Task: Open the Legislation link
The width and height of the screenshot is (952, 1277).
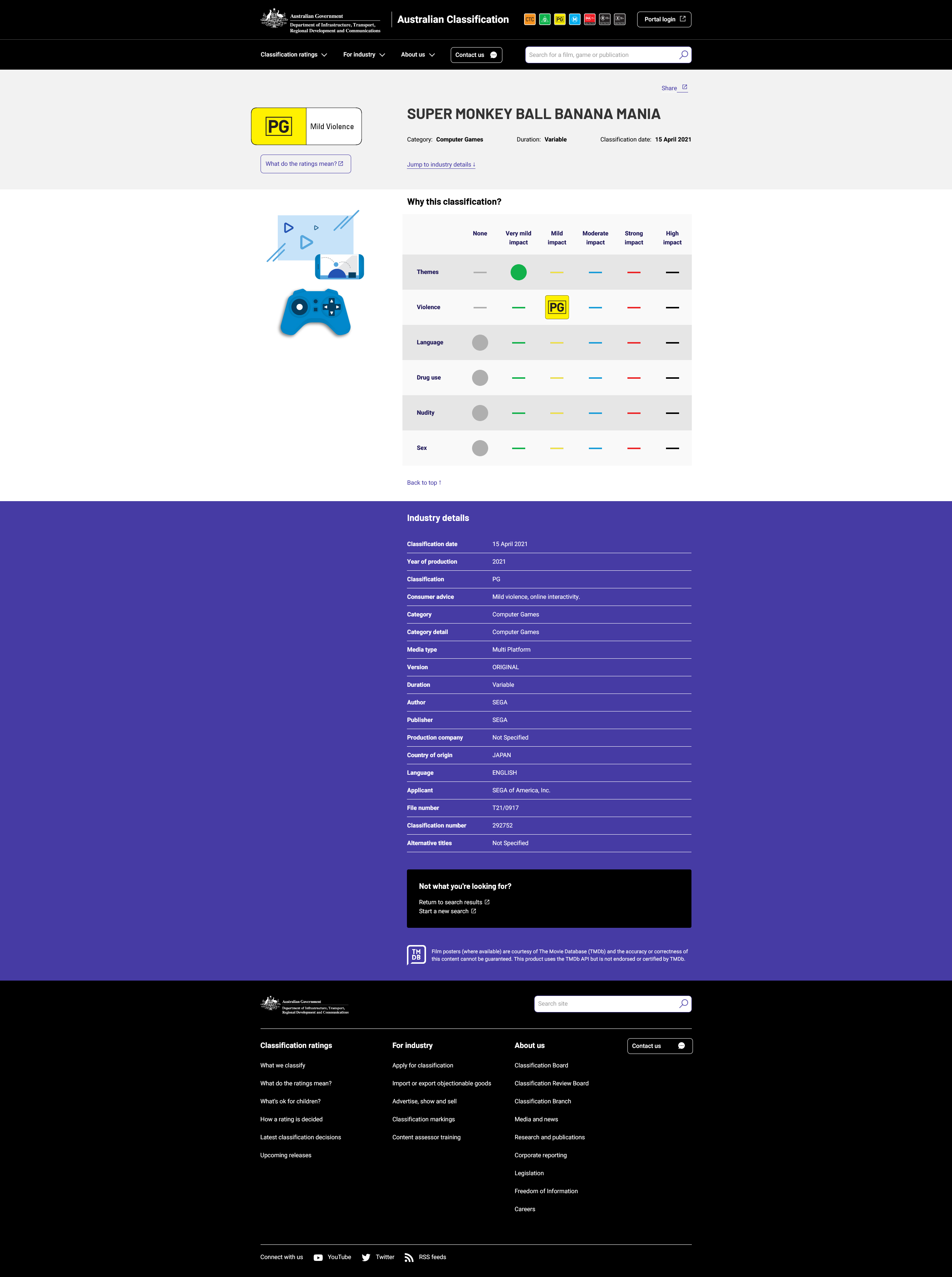Action: (x=530, y=1173)
